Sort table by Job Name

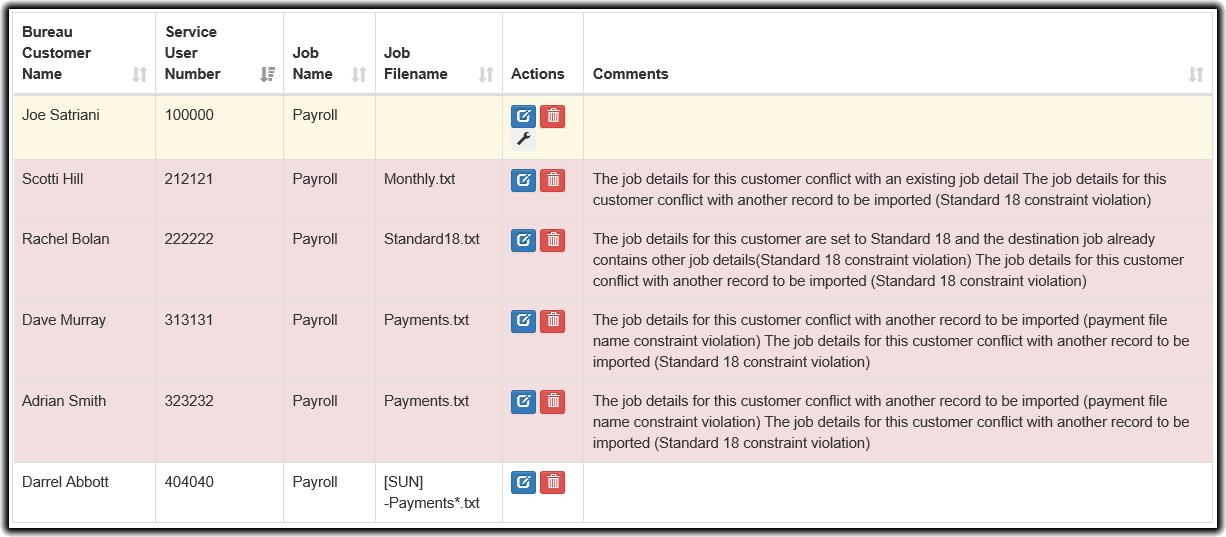point(359,74)
